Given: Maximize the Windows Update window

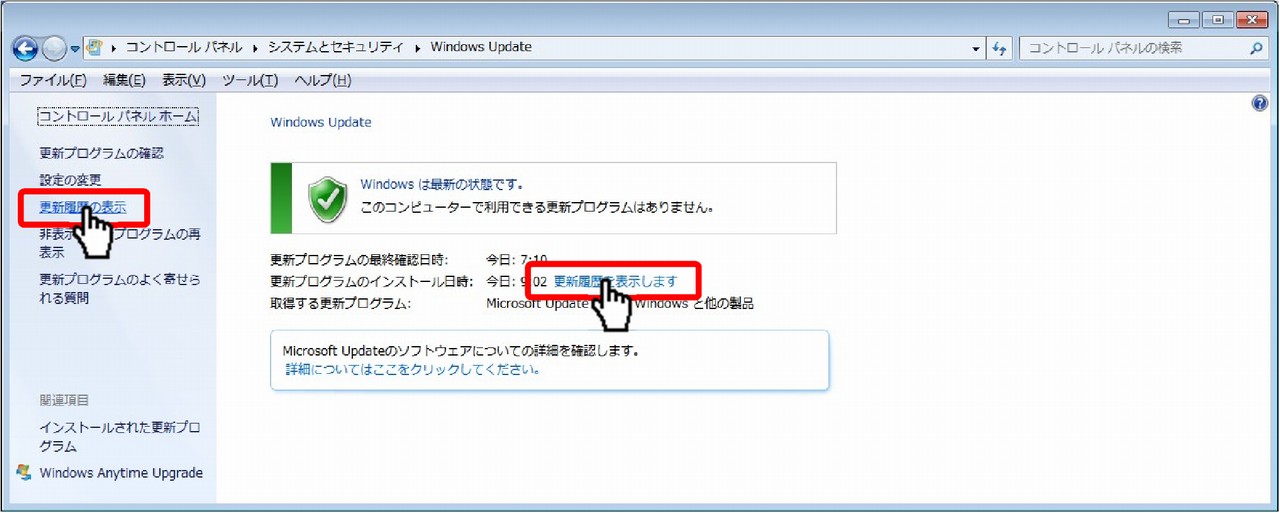Looking at the screenshot, I should (x=1217, y=18).
